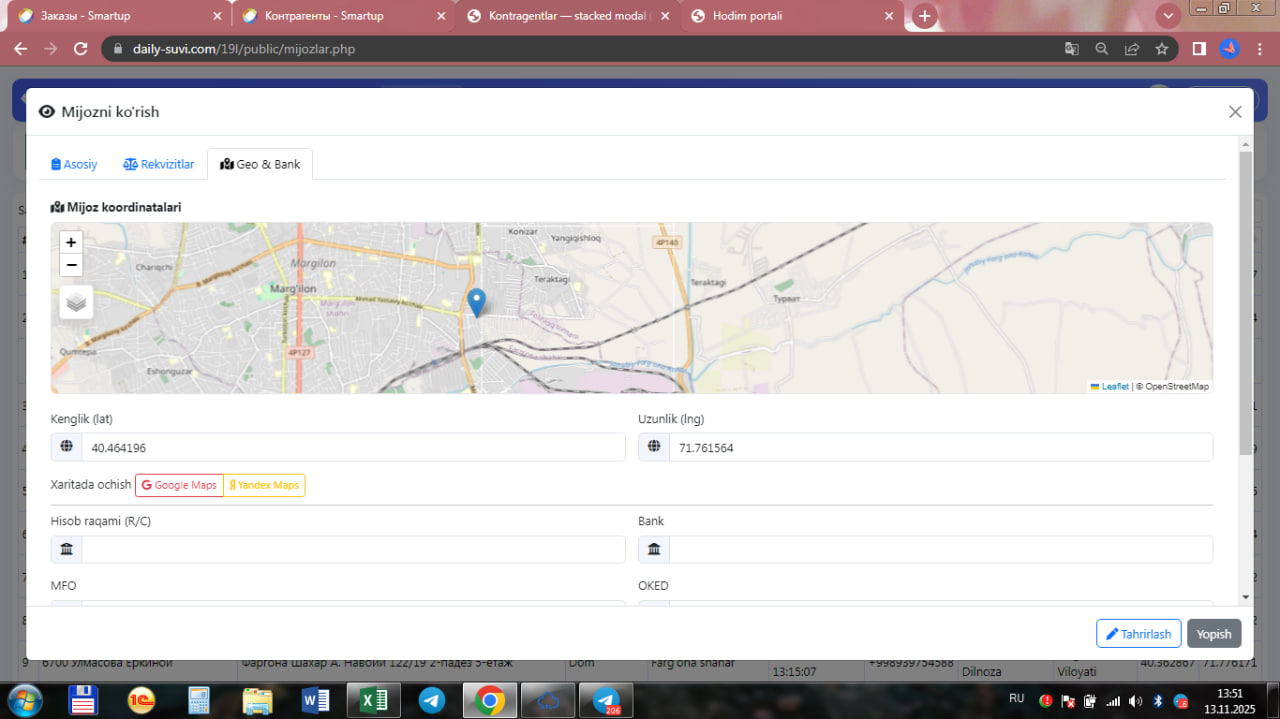The width and height of the screenshot is (1280, 719).
Task: Bookmark this page with star icon
Action: coord(1161,49)
